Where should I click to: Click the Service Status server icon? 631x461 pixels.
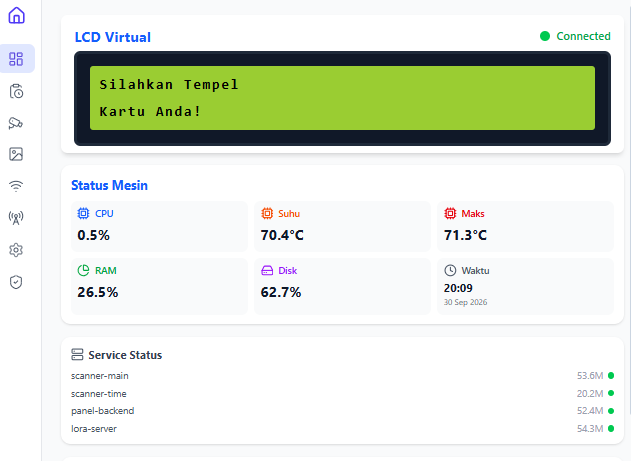(77, 354)
